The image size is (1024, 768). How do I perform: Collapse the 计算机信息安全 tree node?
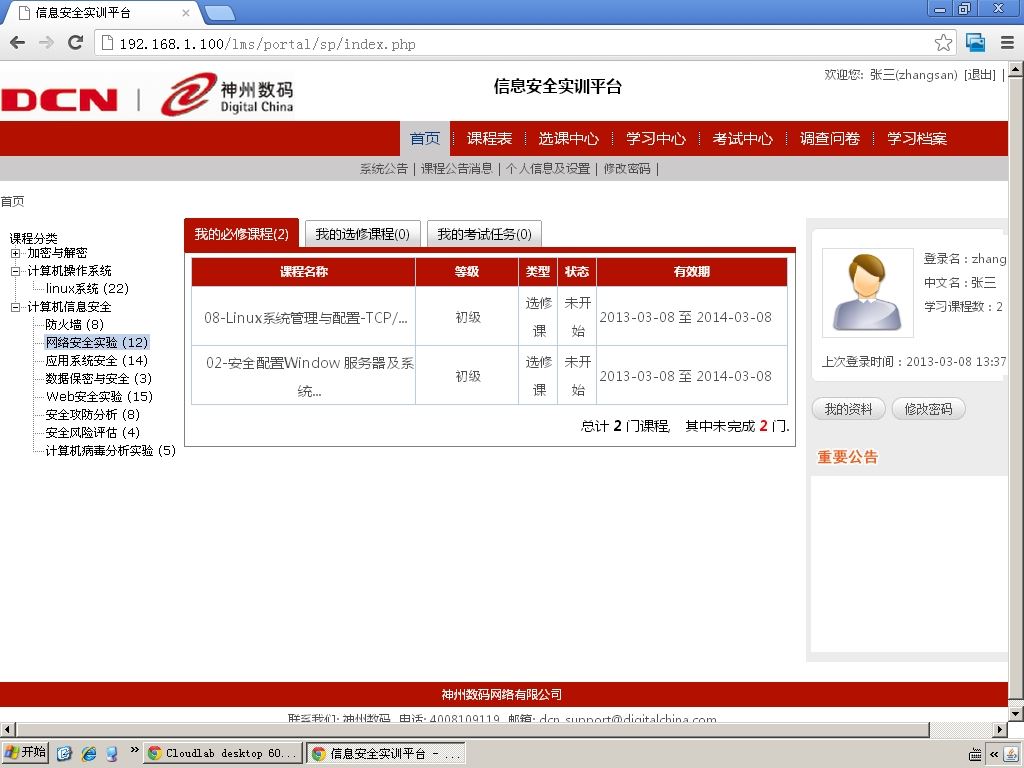click(16, 307)
